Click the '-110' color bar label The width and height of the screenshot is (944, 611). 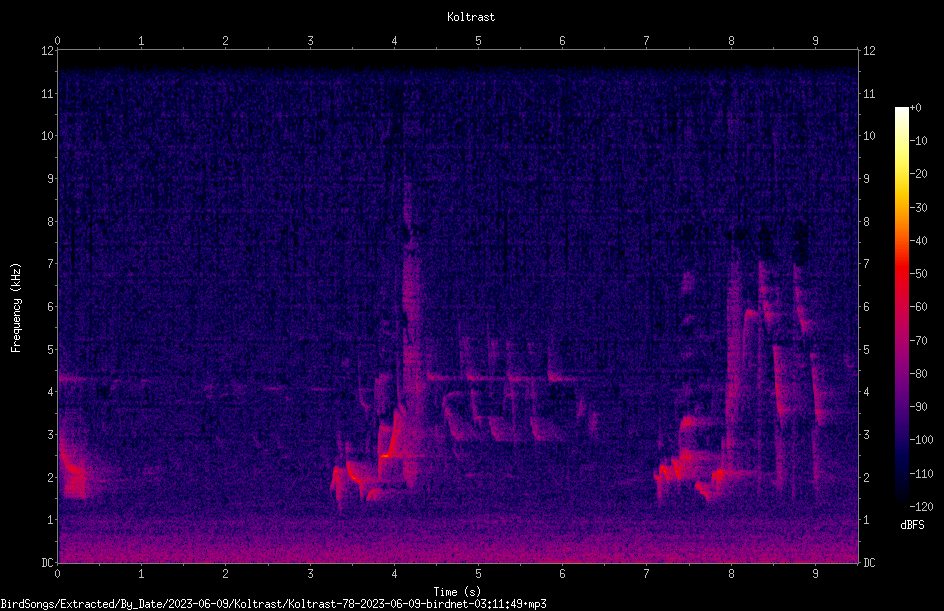[922, 474]
